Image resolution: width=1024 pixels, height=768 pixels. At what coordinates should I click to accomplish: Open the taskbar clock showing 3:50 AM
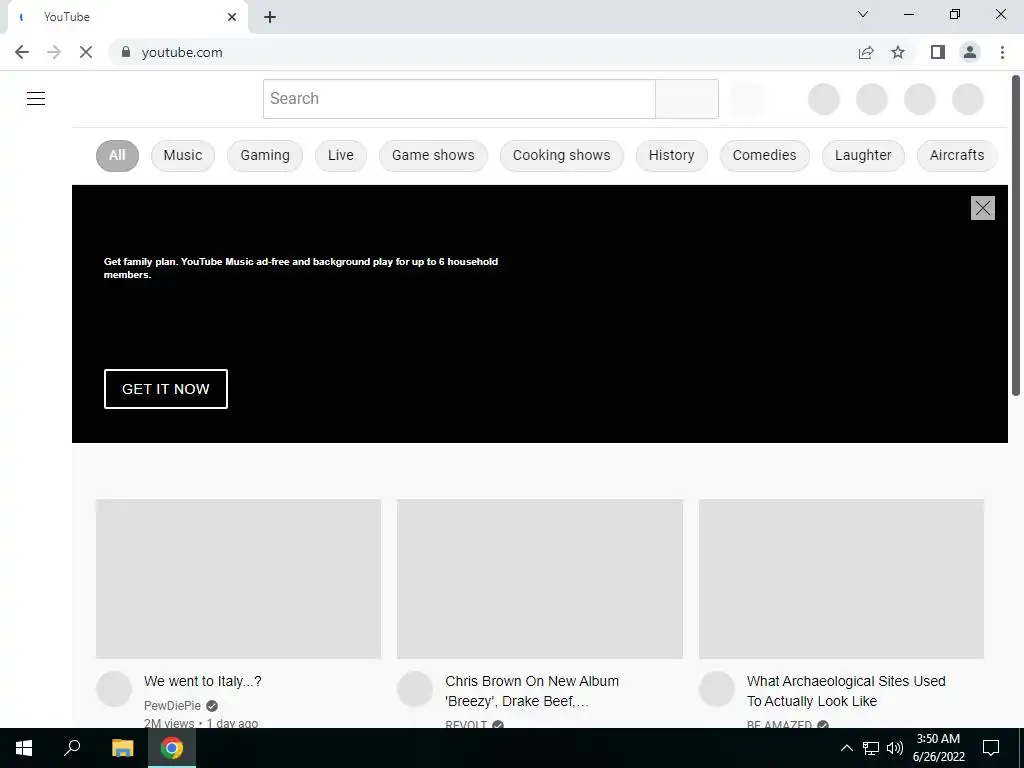pos(938,748)
